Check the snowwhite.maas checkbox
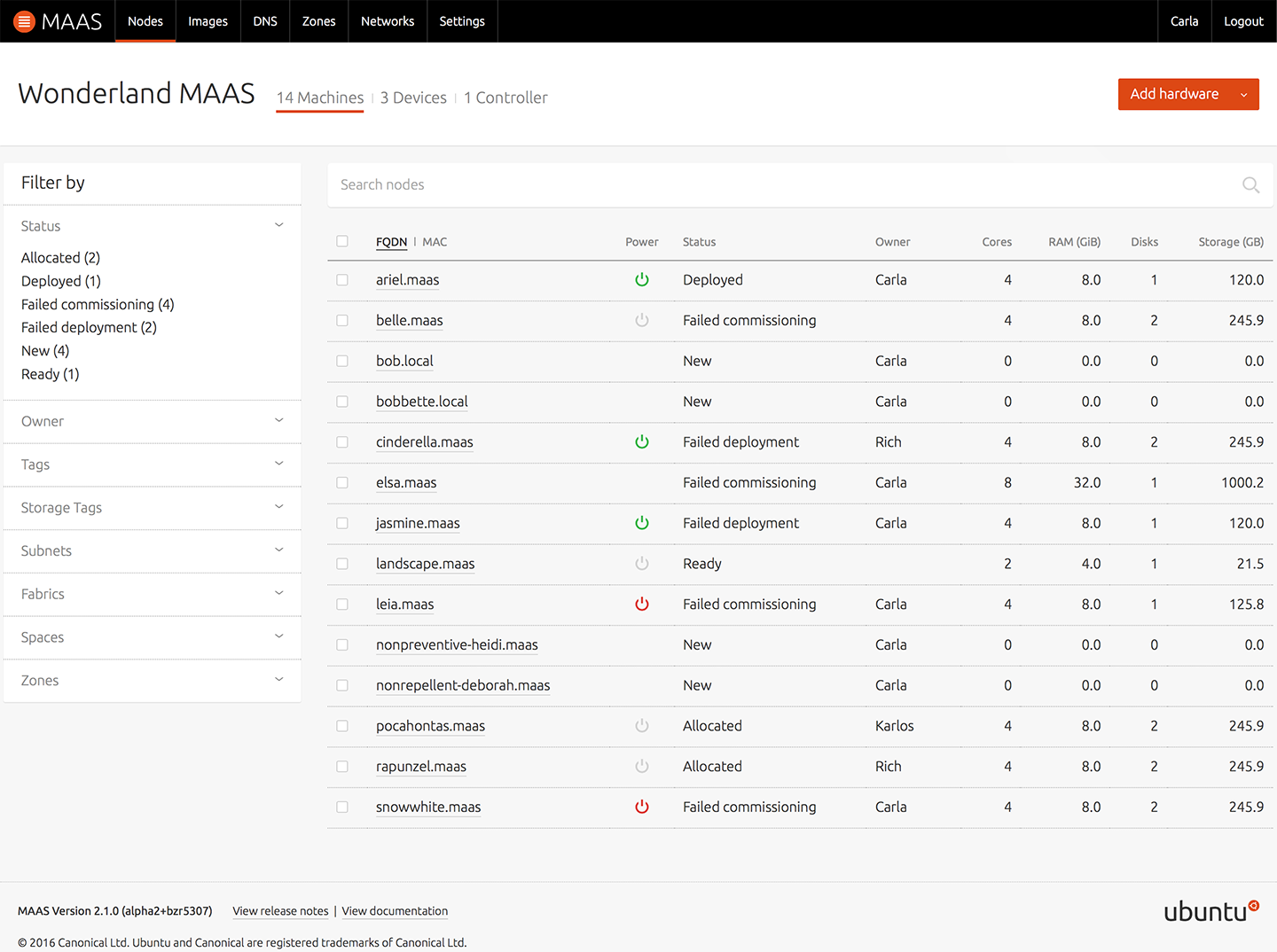 (342, 807)
